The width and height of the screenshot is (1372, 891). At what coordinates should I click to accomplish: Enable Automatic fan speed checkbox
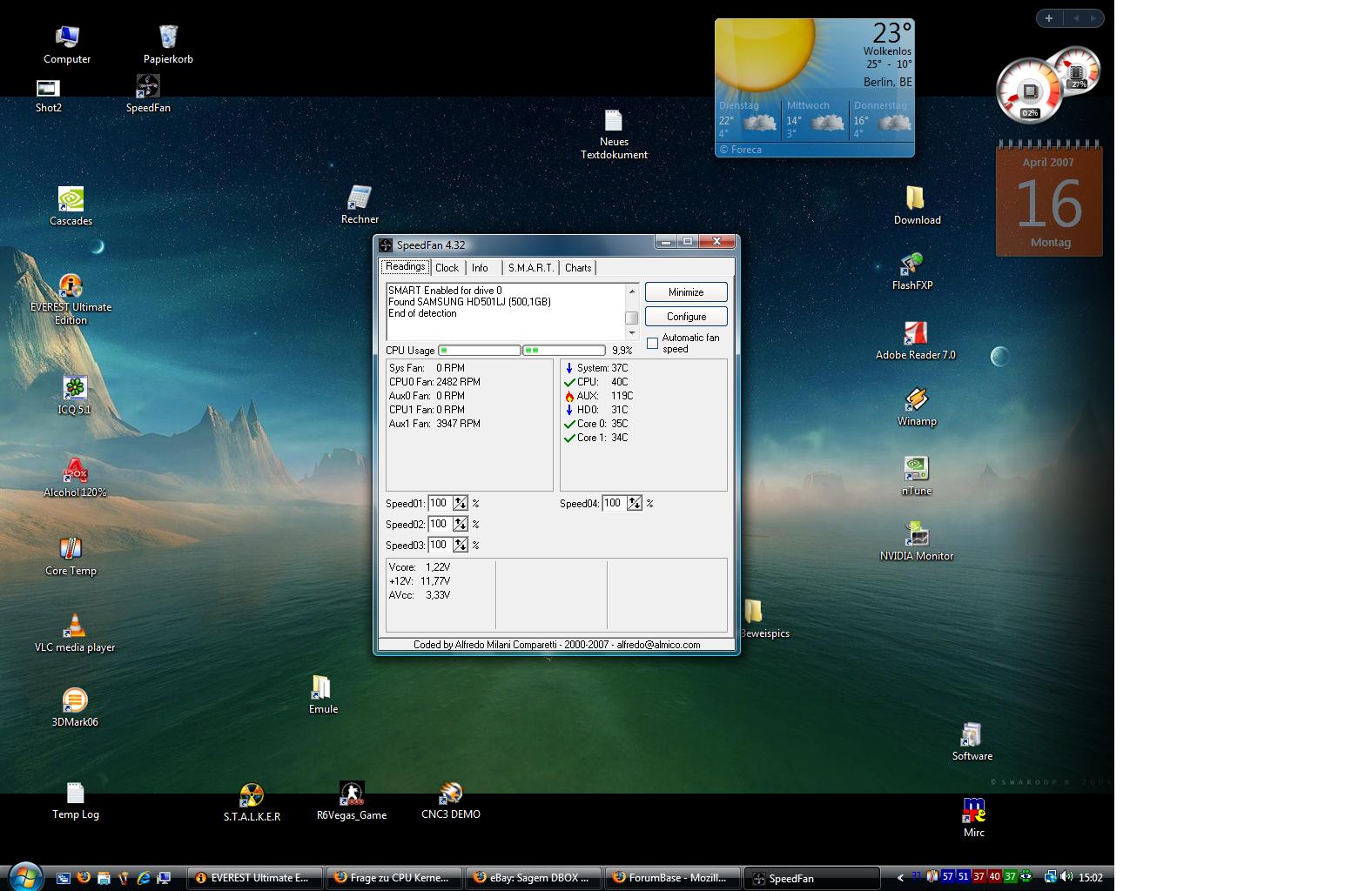(652, 344)
